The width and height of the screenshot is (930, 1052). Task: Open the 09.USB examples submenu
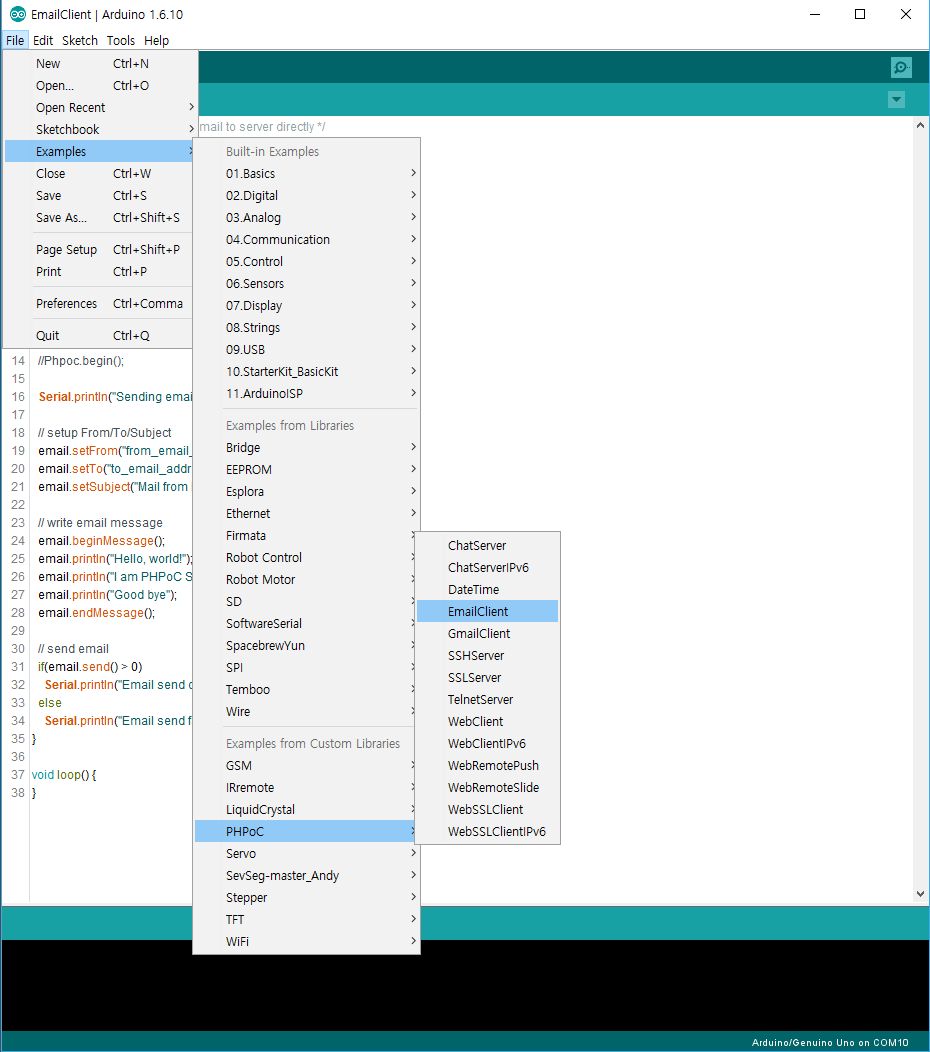(307, 350)
